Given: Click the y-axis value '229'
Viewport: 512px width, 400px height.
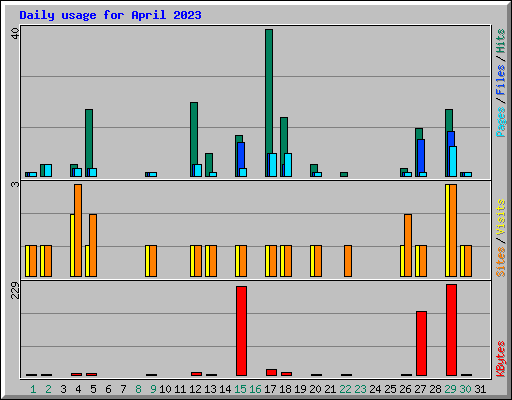Looking at the screenshot, I should (x=15, y=290).
